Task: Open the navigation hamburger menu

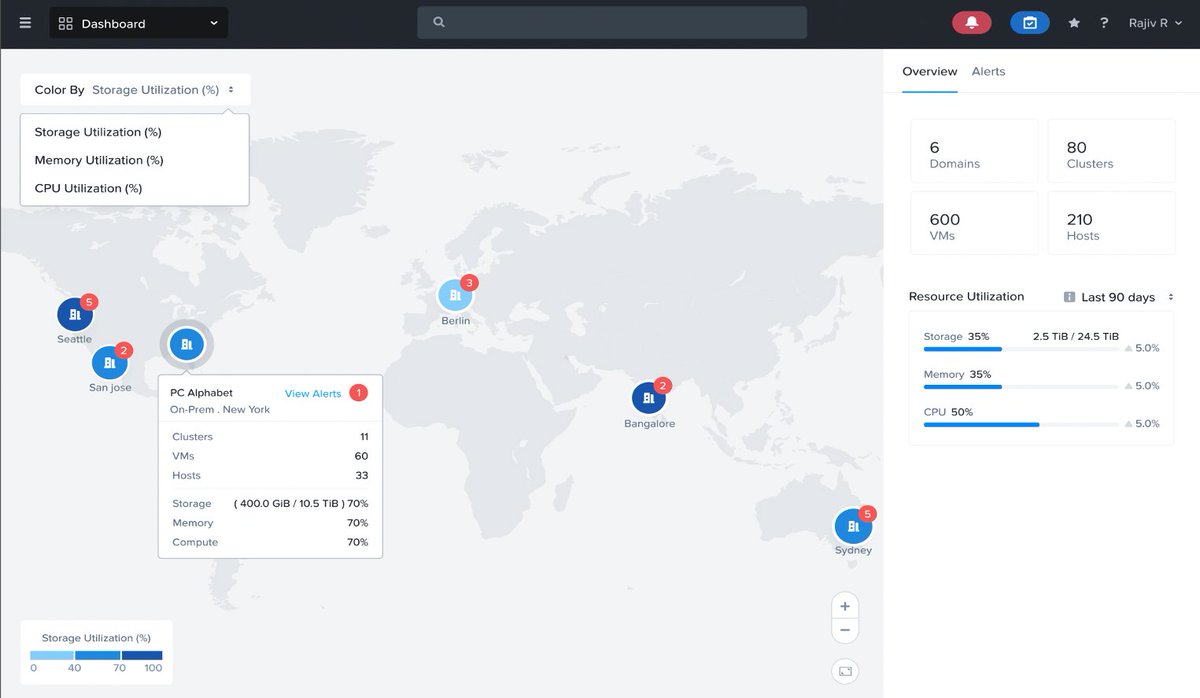Action: 24,22
